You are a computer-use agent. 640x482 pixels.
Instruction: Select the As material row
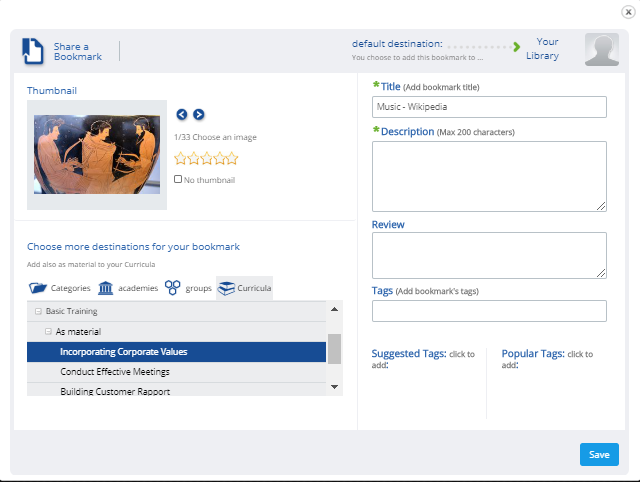[176, 331]
